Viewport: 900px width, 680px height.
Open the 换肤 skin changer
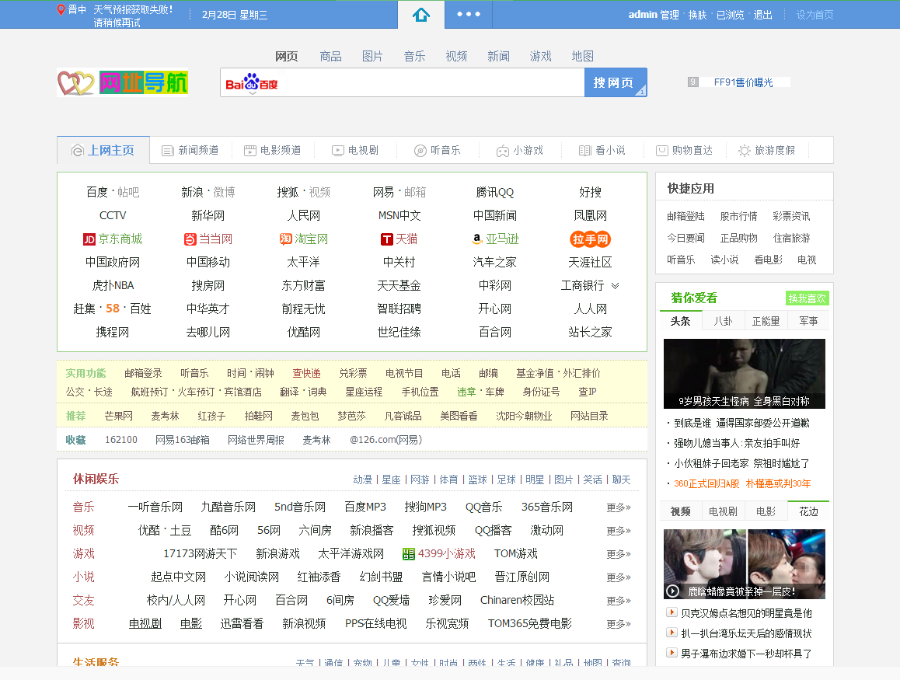[x=697, y=14]
